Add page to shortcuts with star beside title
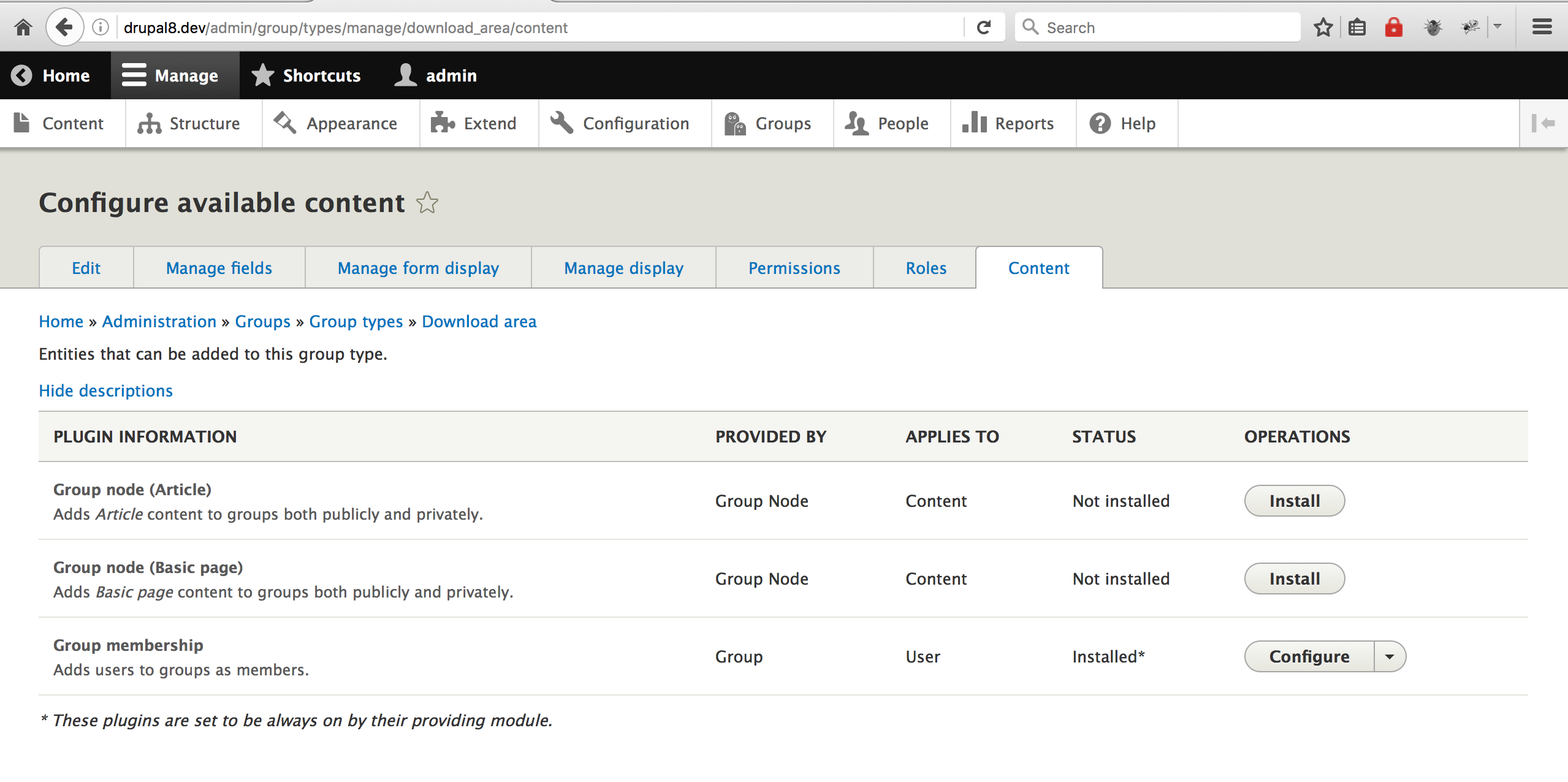Image resolution: width=1568 pixels, height=782 pixels. 427,202
